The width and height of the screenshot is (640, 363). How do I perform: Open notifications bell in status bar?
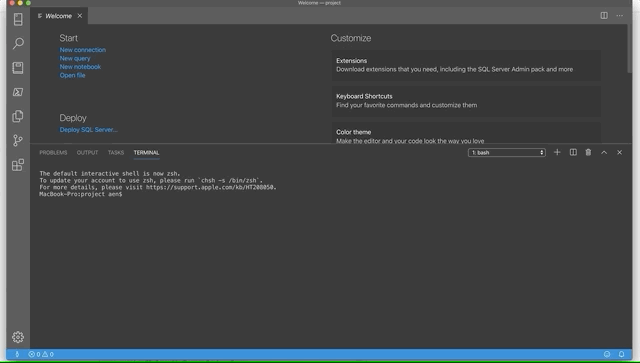coord(621,354)
